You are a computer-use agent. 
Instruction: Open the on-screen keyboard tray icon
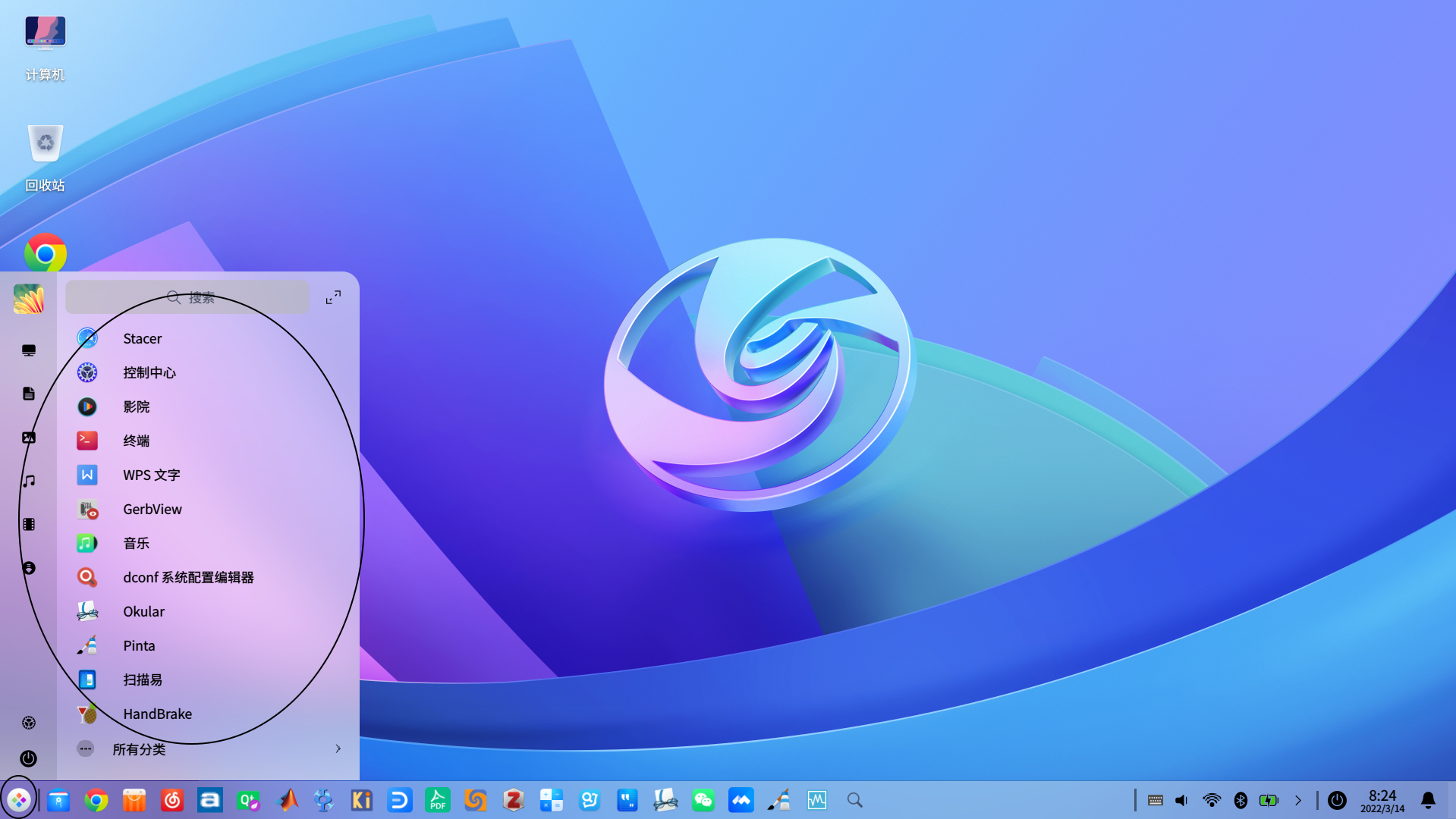1156,800
